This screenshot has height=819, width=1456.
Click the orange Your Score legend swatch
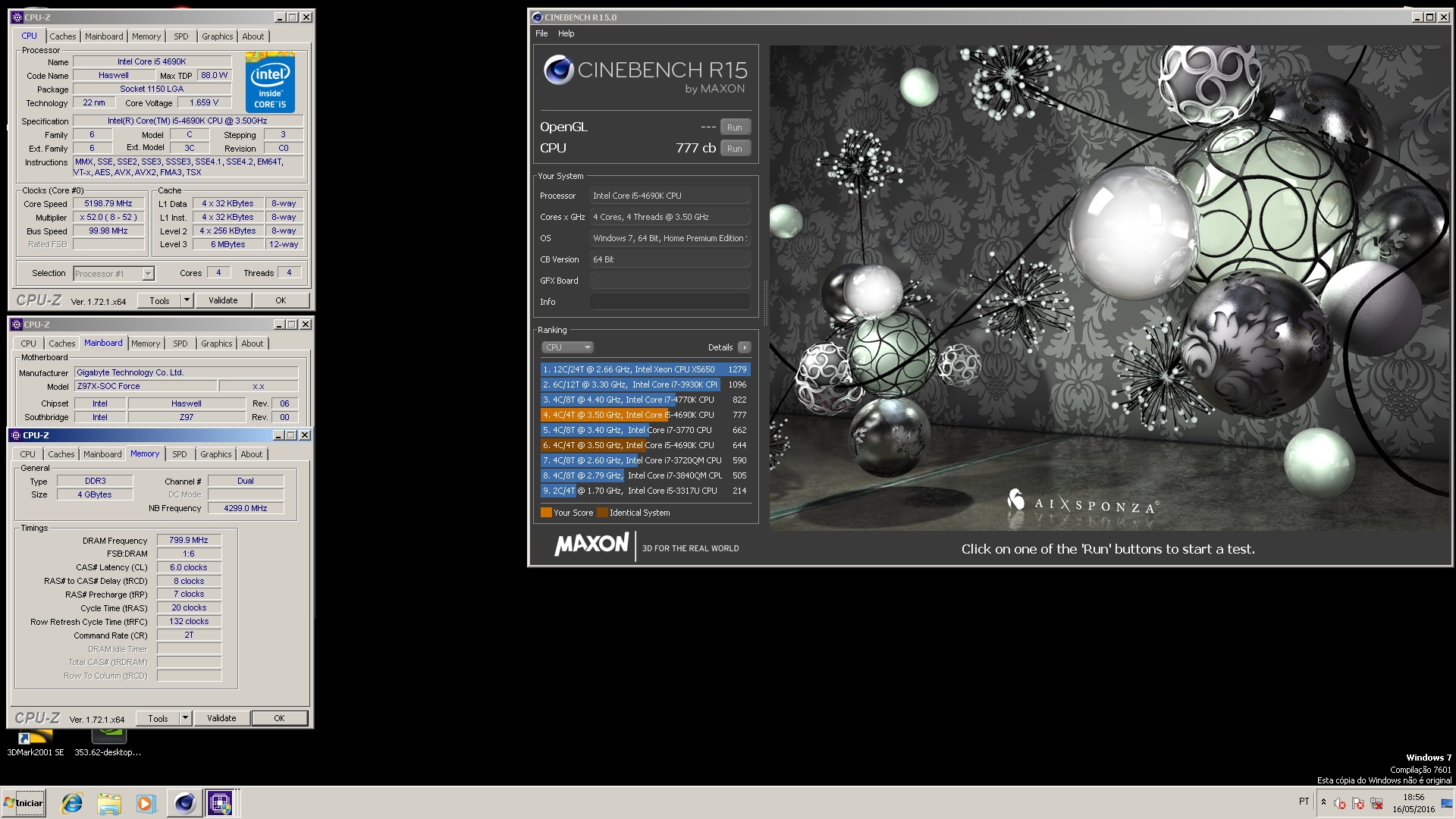(546, 513)
